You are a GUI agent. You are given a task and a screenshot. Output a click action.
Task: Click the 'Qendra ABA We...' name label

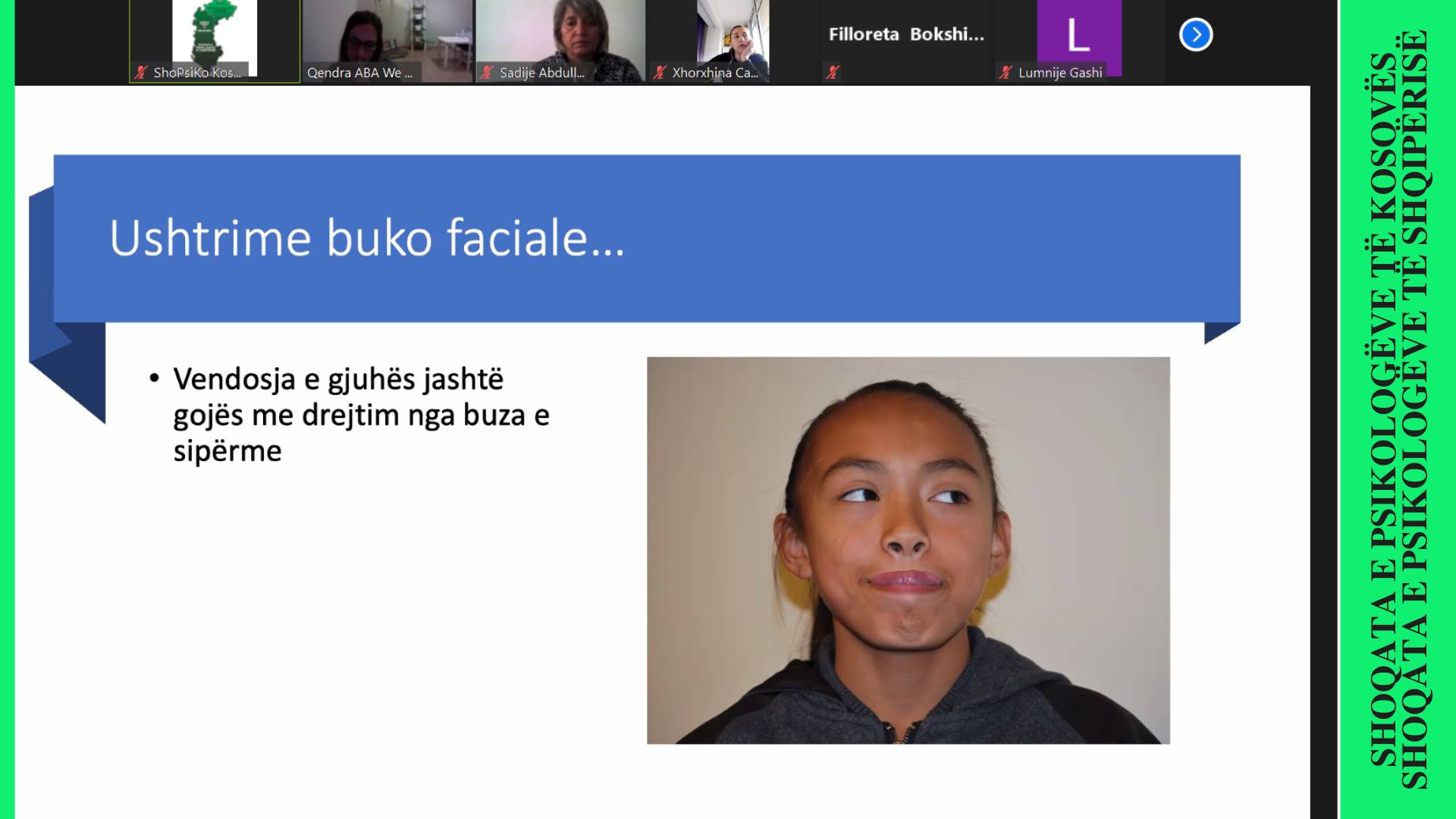tap(360, 73)
